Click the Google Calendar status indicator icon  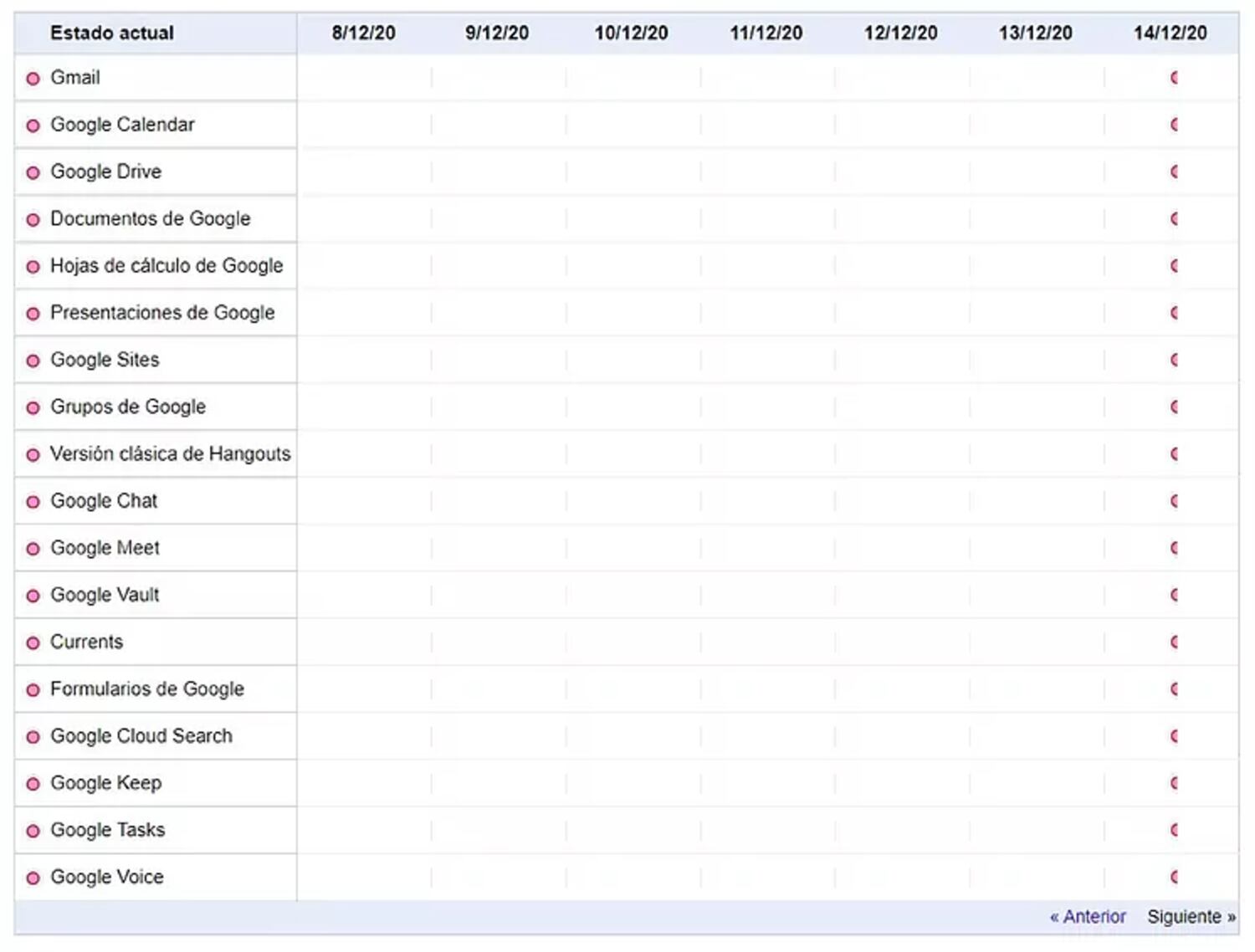click(33, 125)
